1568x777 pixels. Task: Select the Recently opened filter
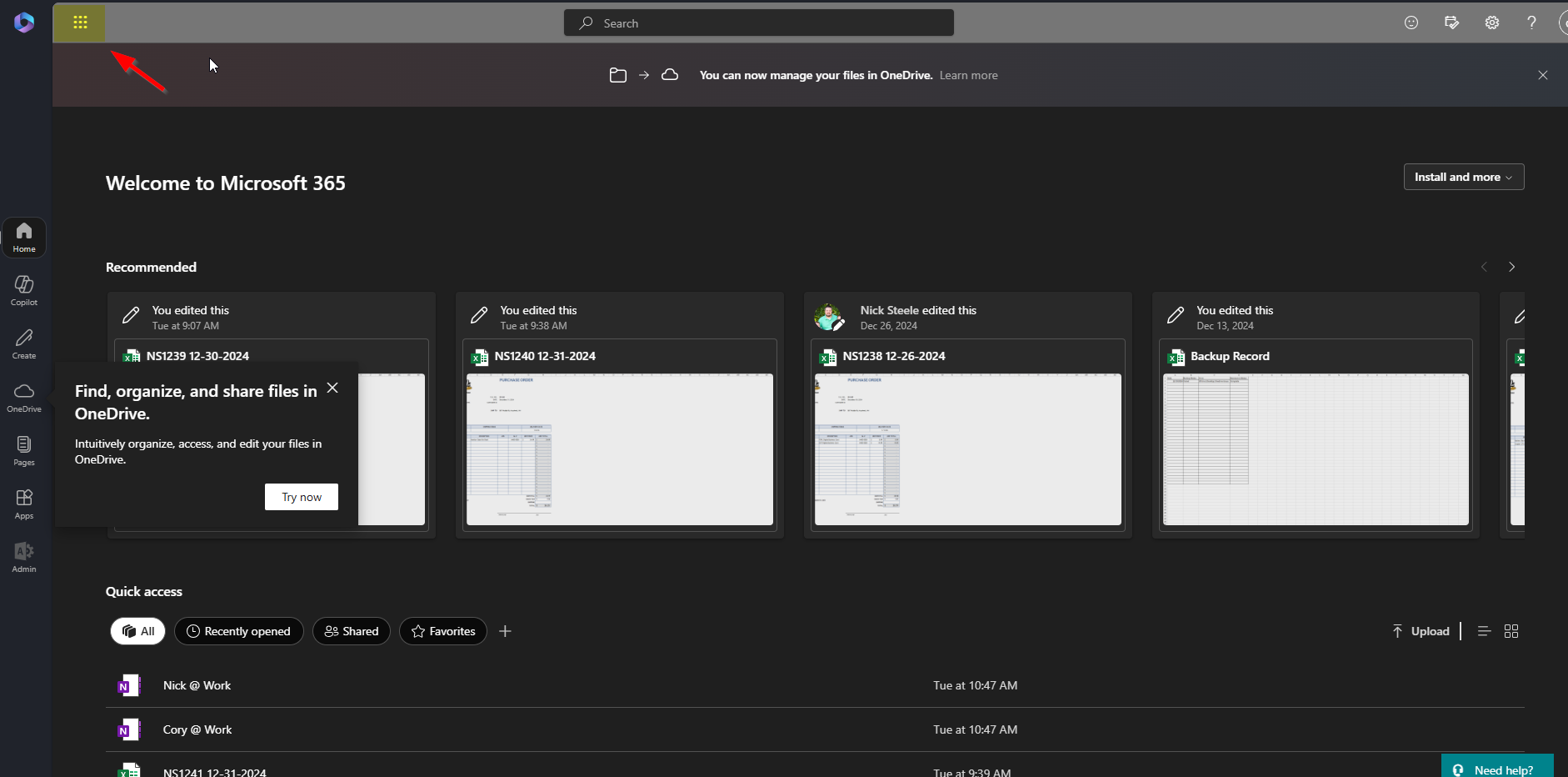tap(239, 631)
